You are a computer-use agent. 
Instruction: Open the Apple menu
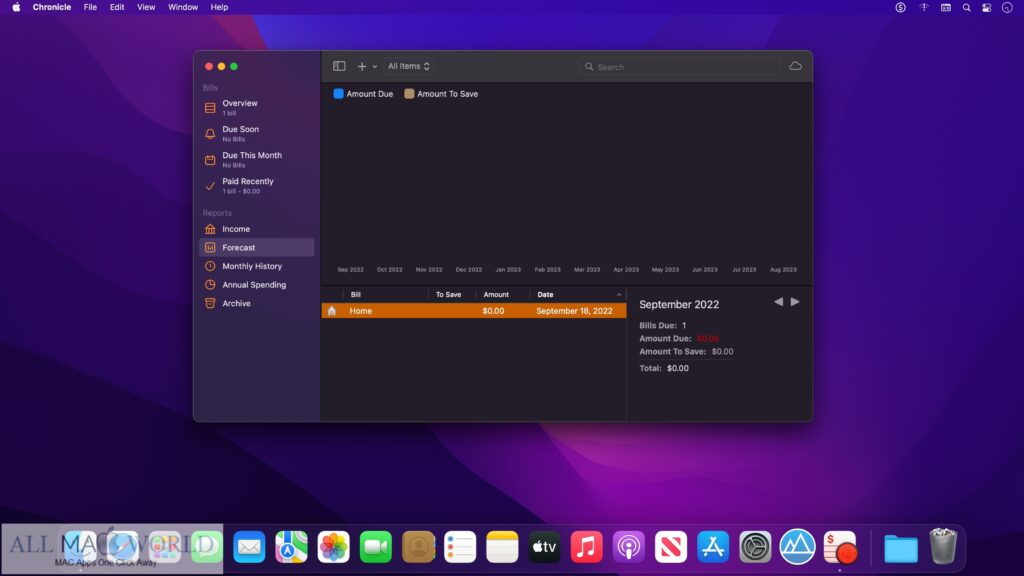coord(16,7)
